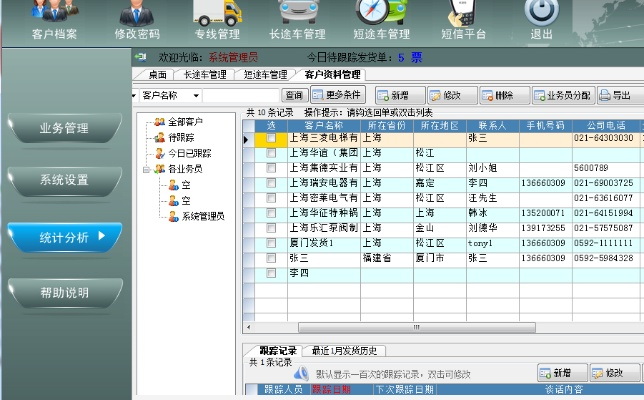Click the 退出 exit power icon
Screen dimensions: 644x400
[541, 20]
